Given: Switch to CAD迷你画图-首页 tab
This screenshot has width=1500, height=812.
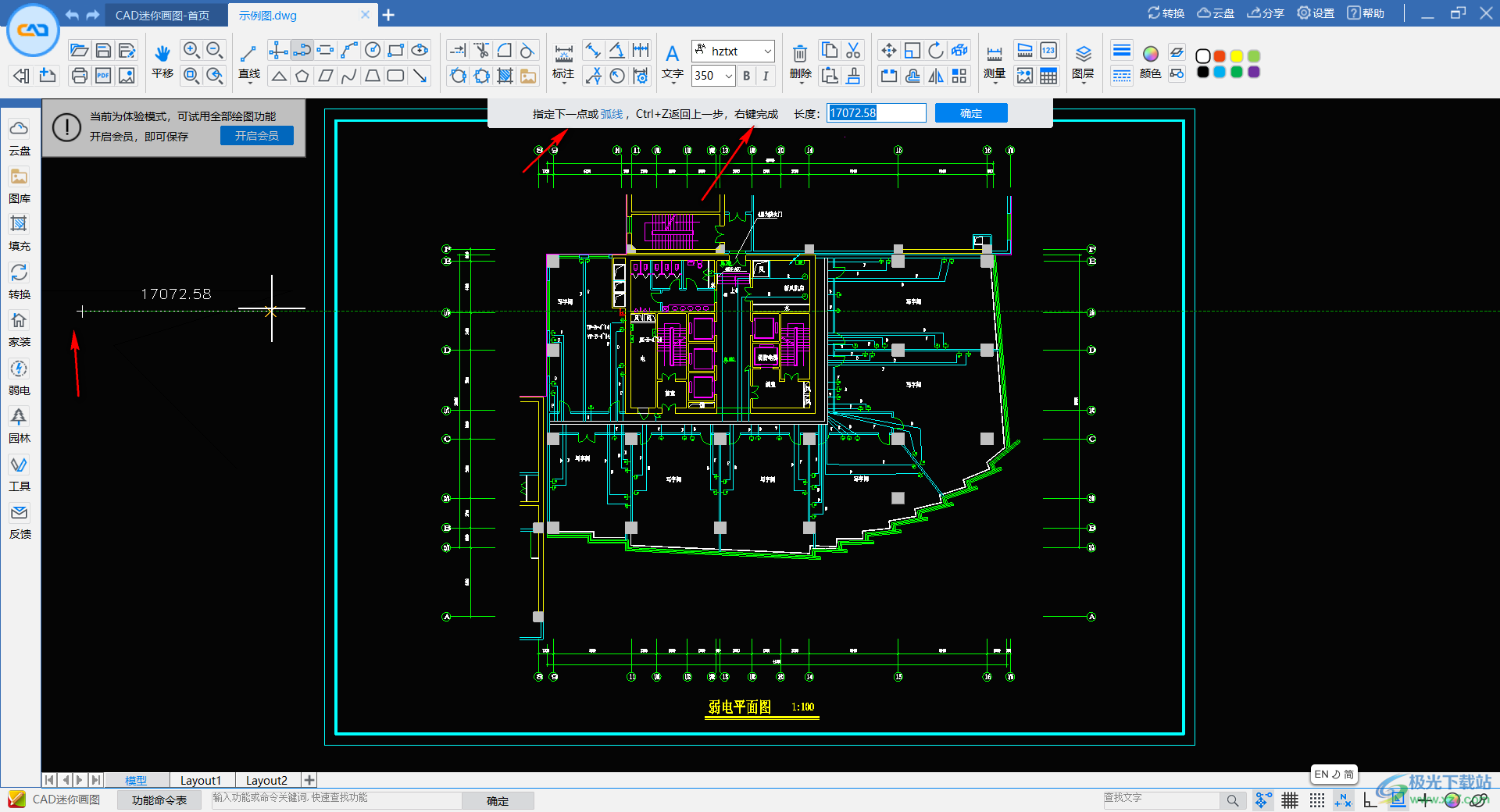Looking at the screenshot, I should coord(162,15).
